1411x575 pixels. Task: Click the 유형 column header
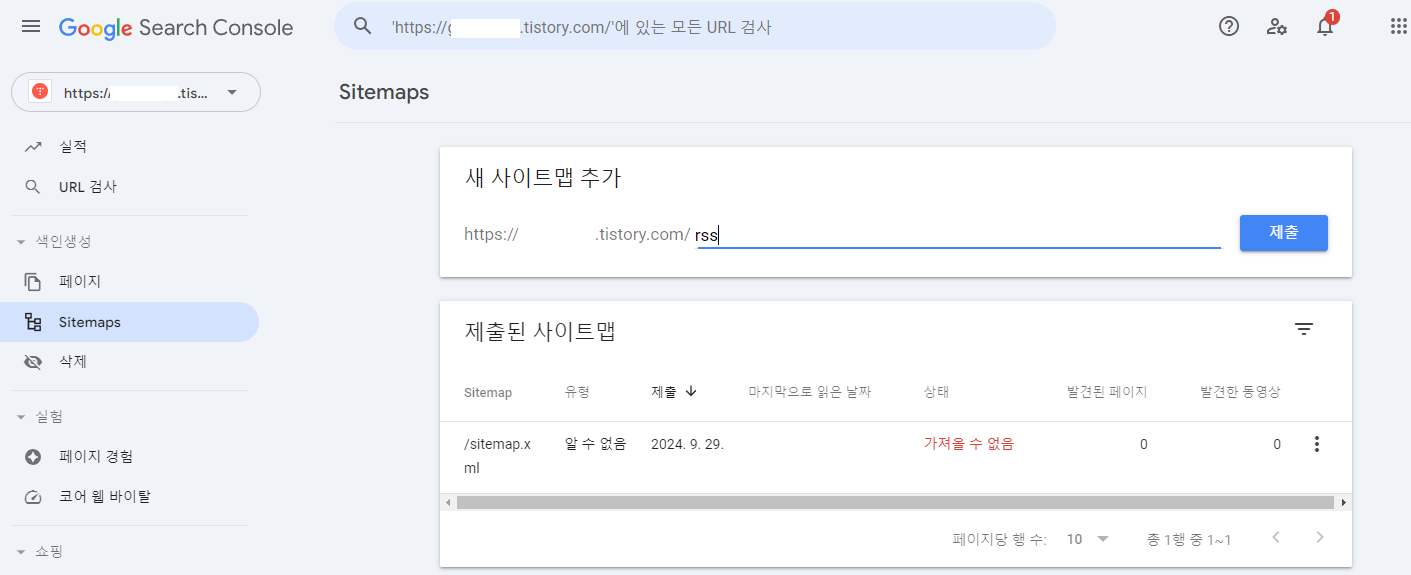(577, 392)
